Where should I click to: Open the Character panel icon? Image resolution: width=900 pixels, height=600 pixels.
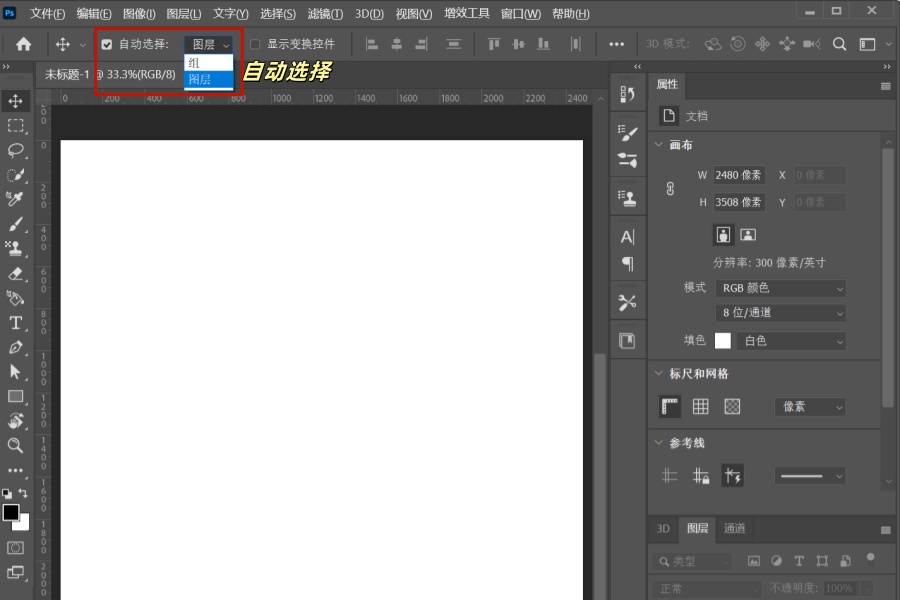(627, 237)
